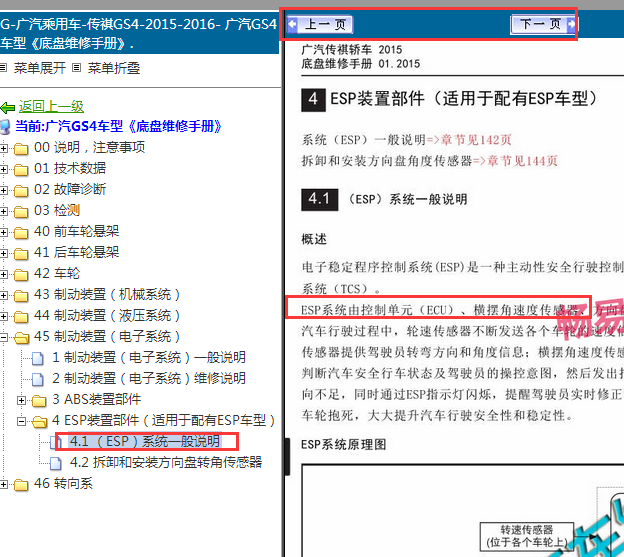Follow the =>章节见144页 link

(x=515, y=161)
